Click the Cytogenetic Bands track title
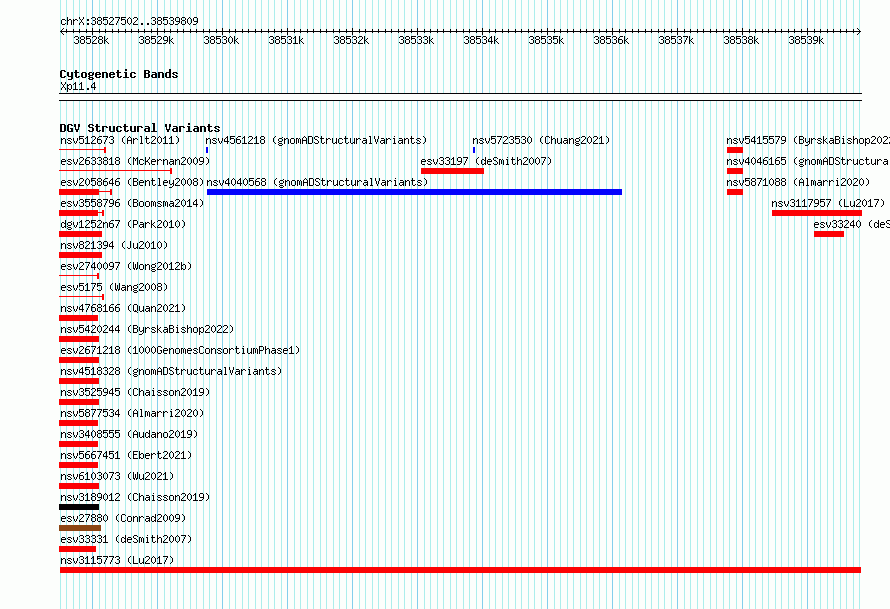Image resolution: width=890 pixels, height=609 pixels. click(119, 74)
